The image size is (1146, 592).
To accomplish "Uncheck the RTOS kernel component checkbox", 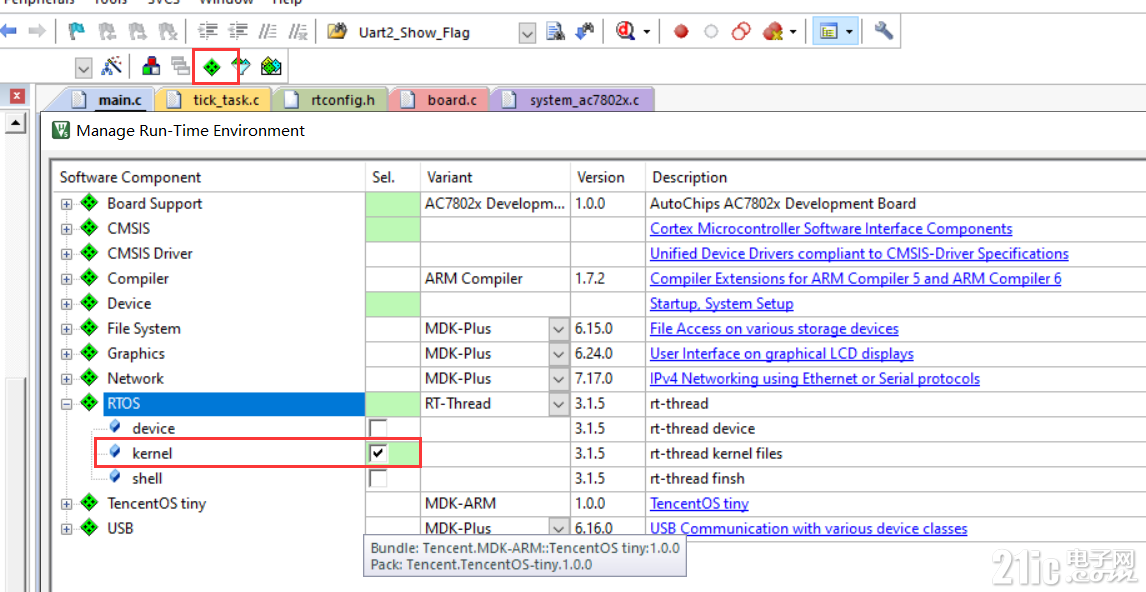I will (378, 453).
